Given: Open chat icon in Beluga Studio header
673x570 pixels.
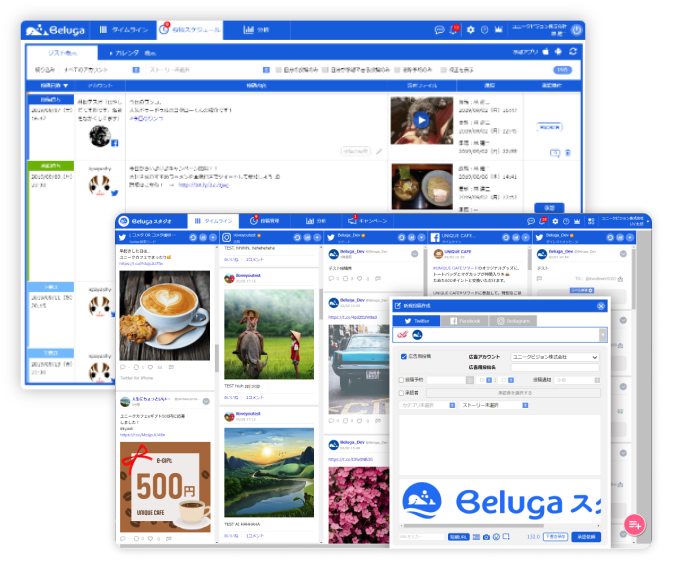Looking at the screenshot, I should click(x=531, y=221).
